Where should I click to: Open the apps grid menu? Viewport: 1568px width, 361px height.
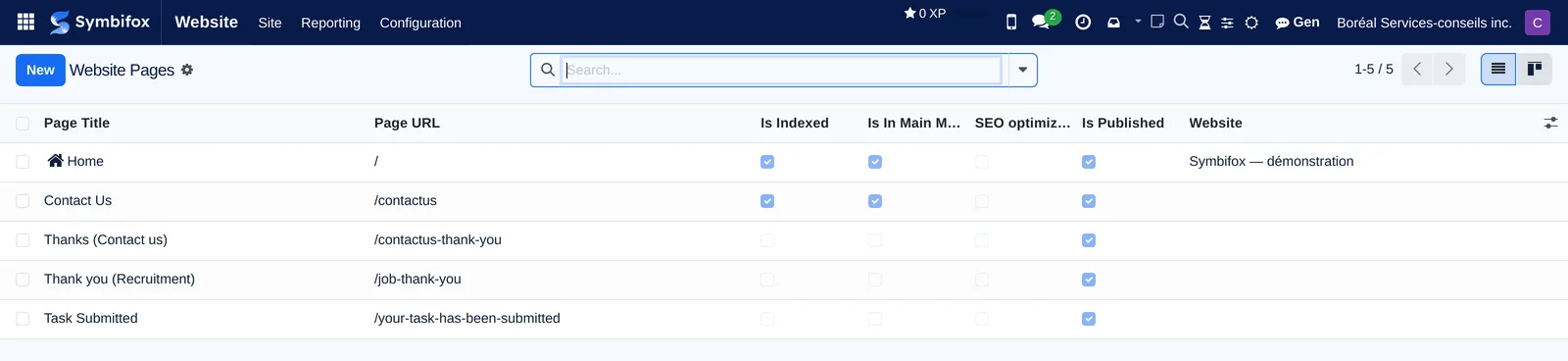(26, 22)
